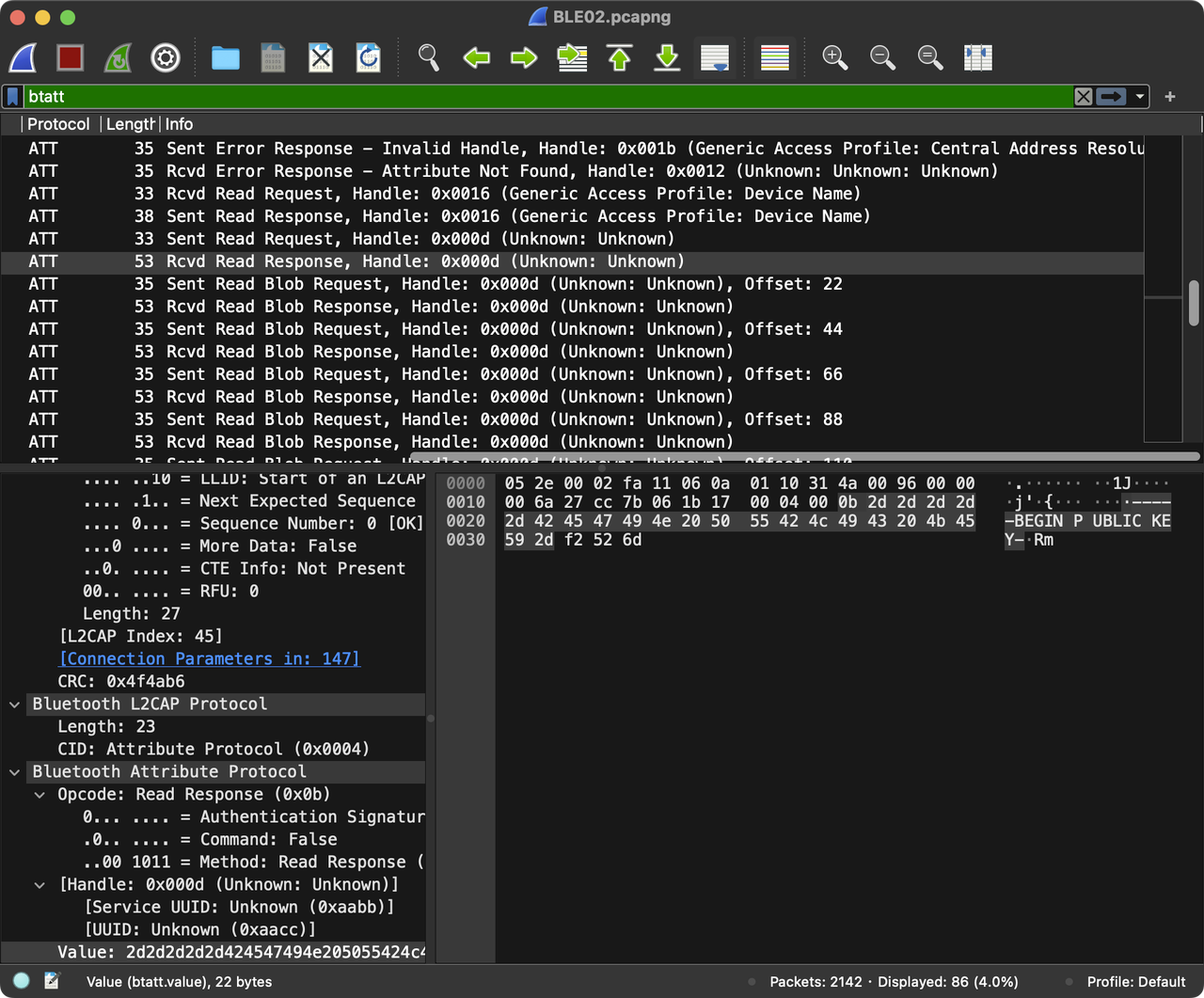Click the plus button to add a filter button

point(1169,96)
